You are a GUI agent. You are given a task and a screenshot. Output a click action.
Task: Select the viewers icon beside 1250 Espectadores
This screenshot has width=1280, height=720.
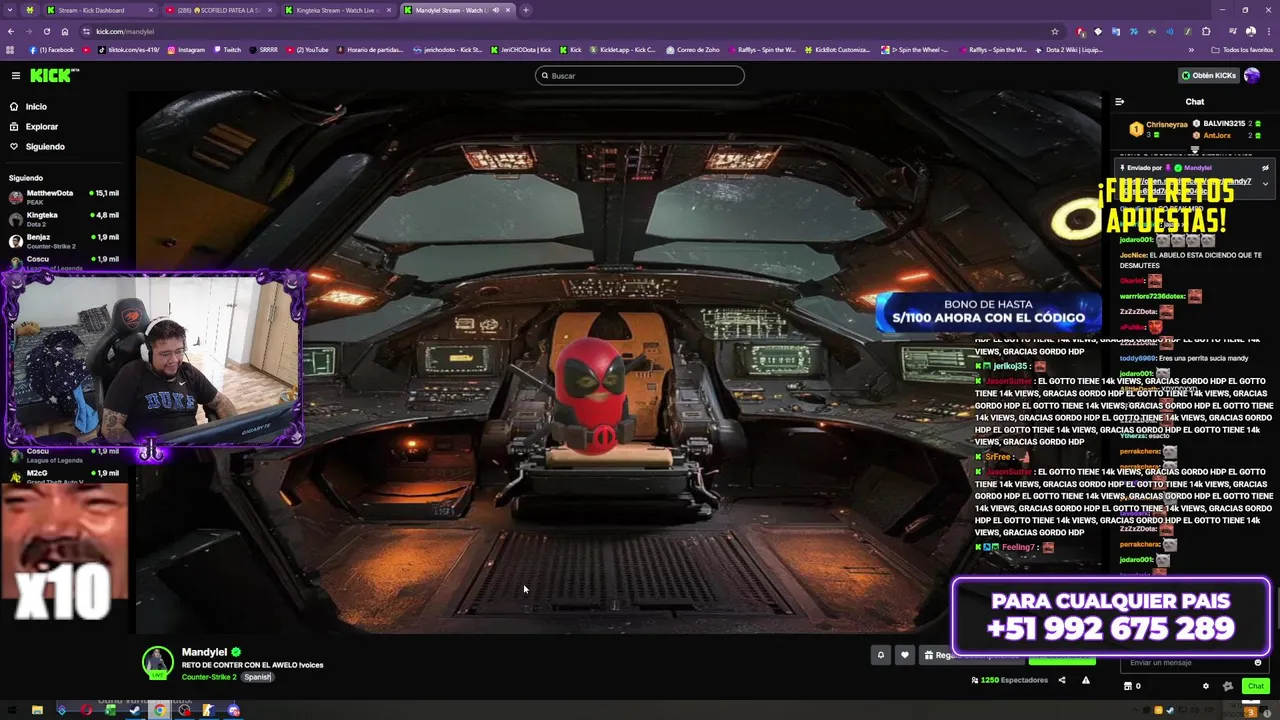[x=974, y=680]
